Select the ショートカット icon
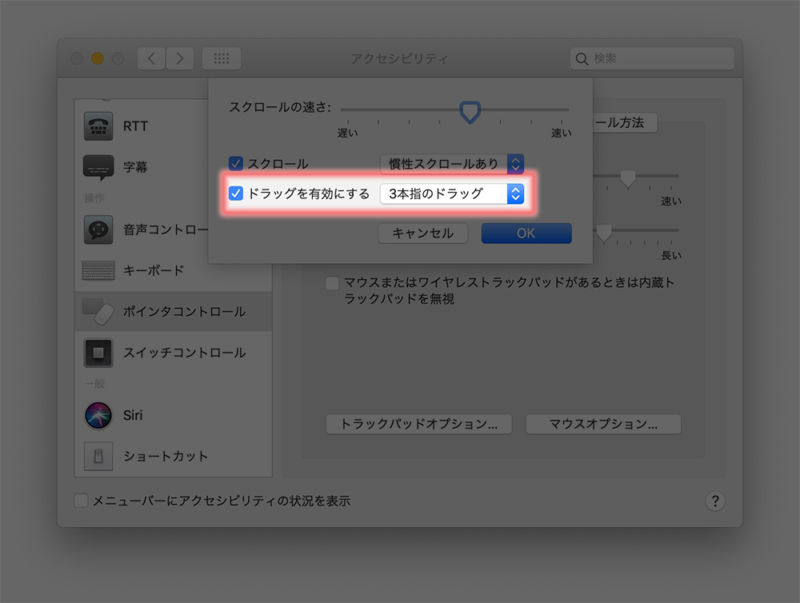This screenshot has height=603, width=800. [x=98, y=456]
